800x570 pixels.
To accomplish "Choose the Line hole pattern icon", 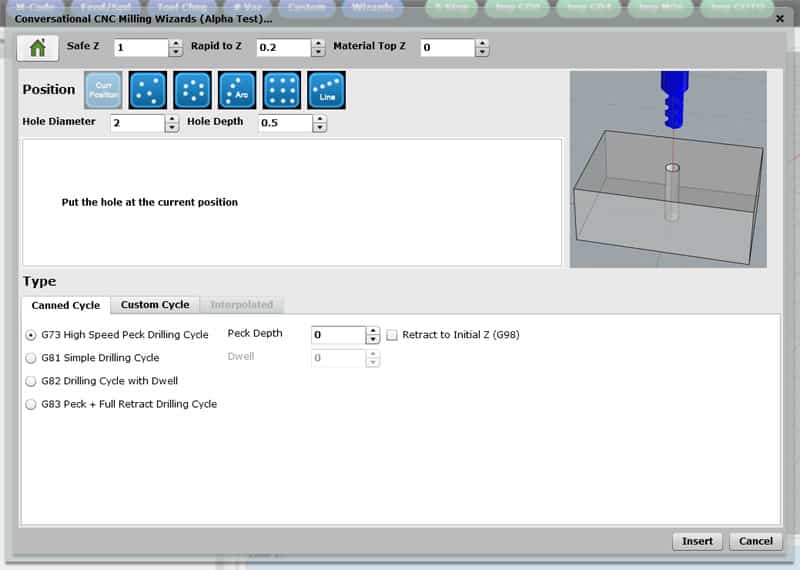I will [326, 89].
